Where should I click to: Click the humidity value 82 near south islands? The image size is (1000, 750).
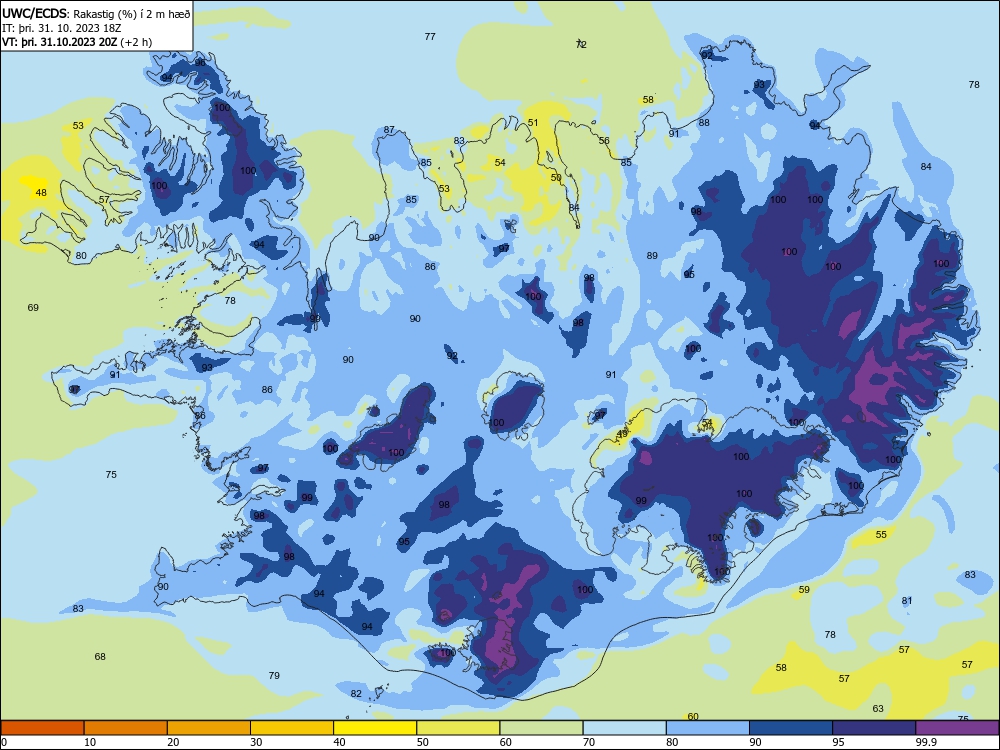356,694
